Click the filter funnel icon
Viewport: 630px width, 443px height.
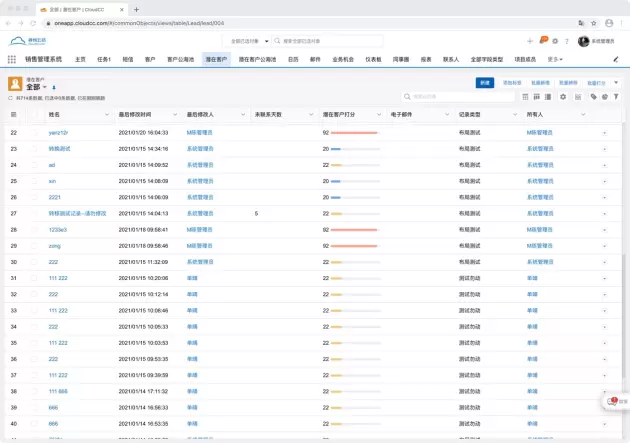tap(617, 97)
